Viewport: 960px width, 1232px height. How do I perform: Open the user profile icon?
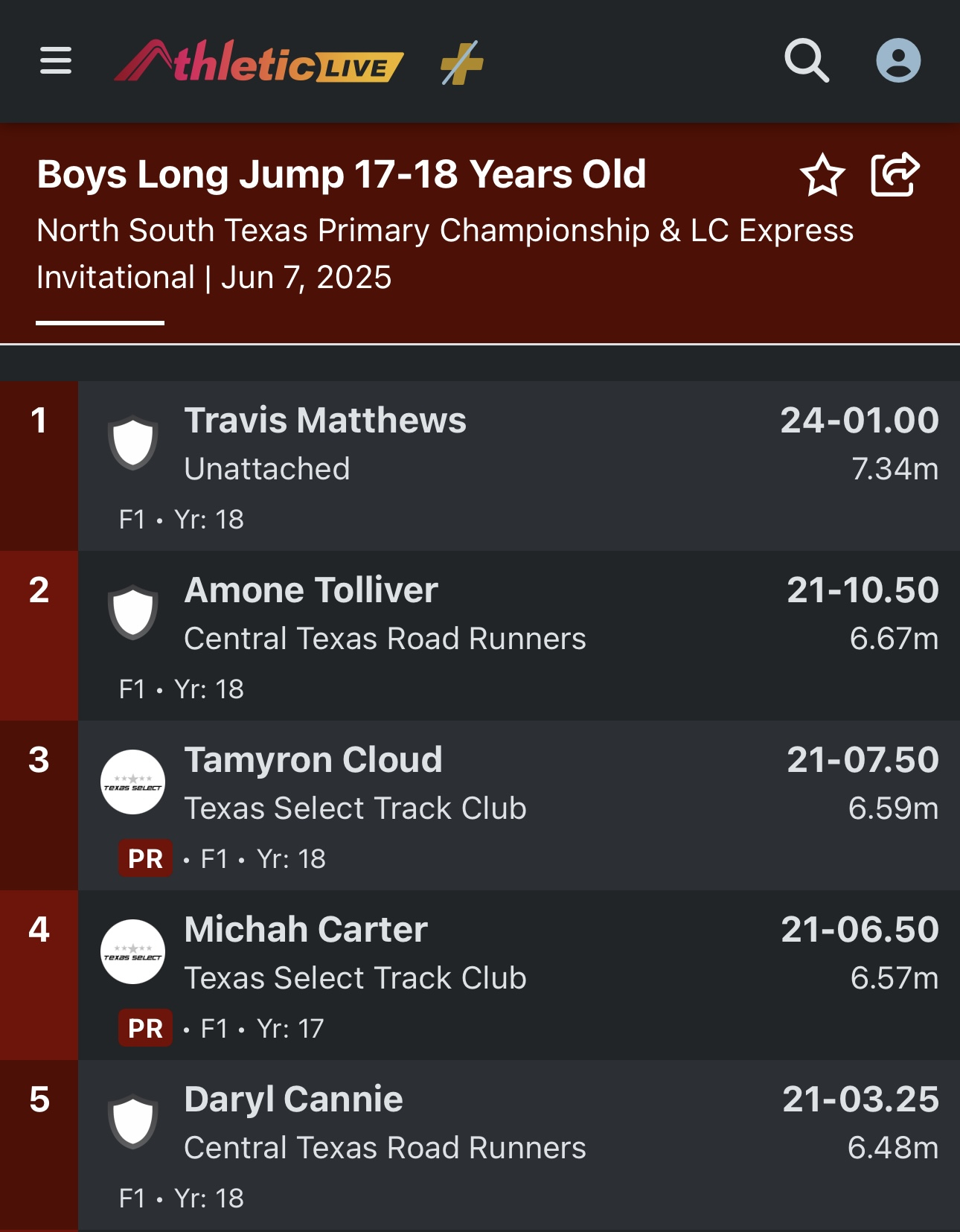click(x=898, y=60)
